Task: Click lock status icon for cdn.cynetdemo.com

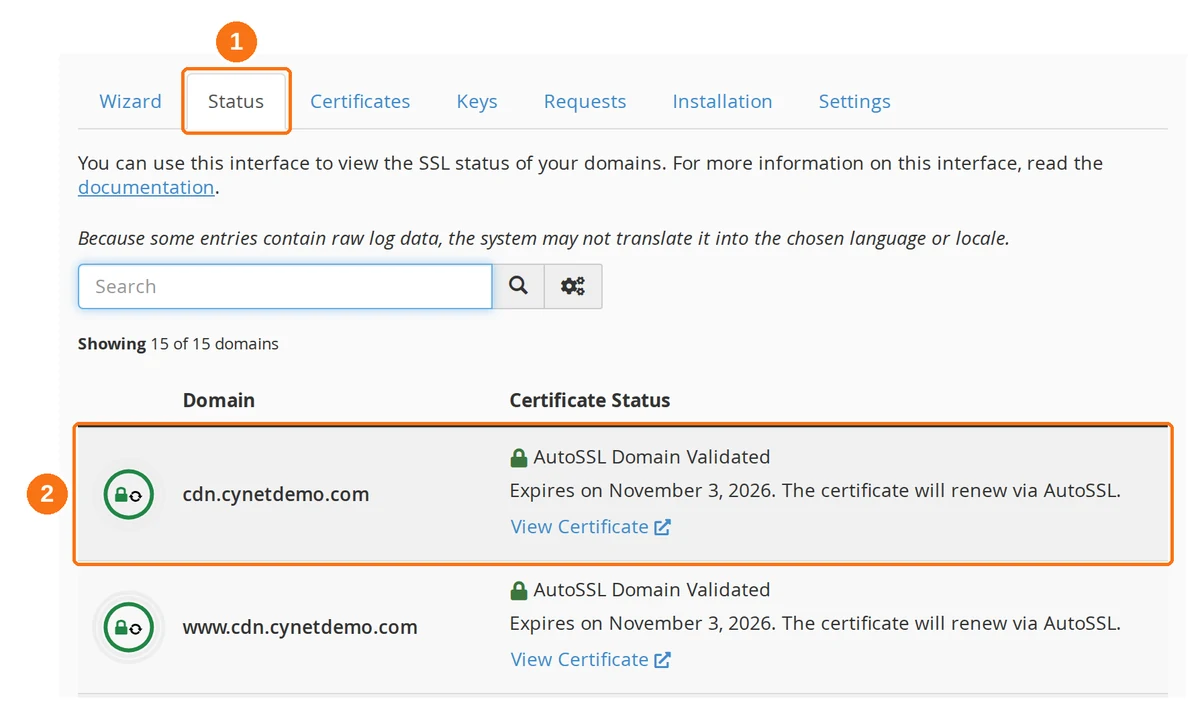Action: click(128, 494)
